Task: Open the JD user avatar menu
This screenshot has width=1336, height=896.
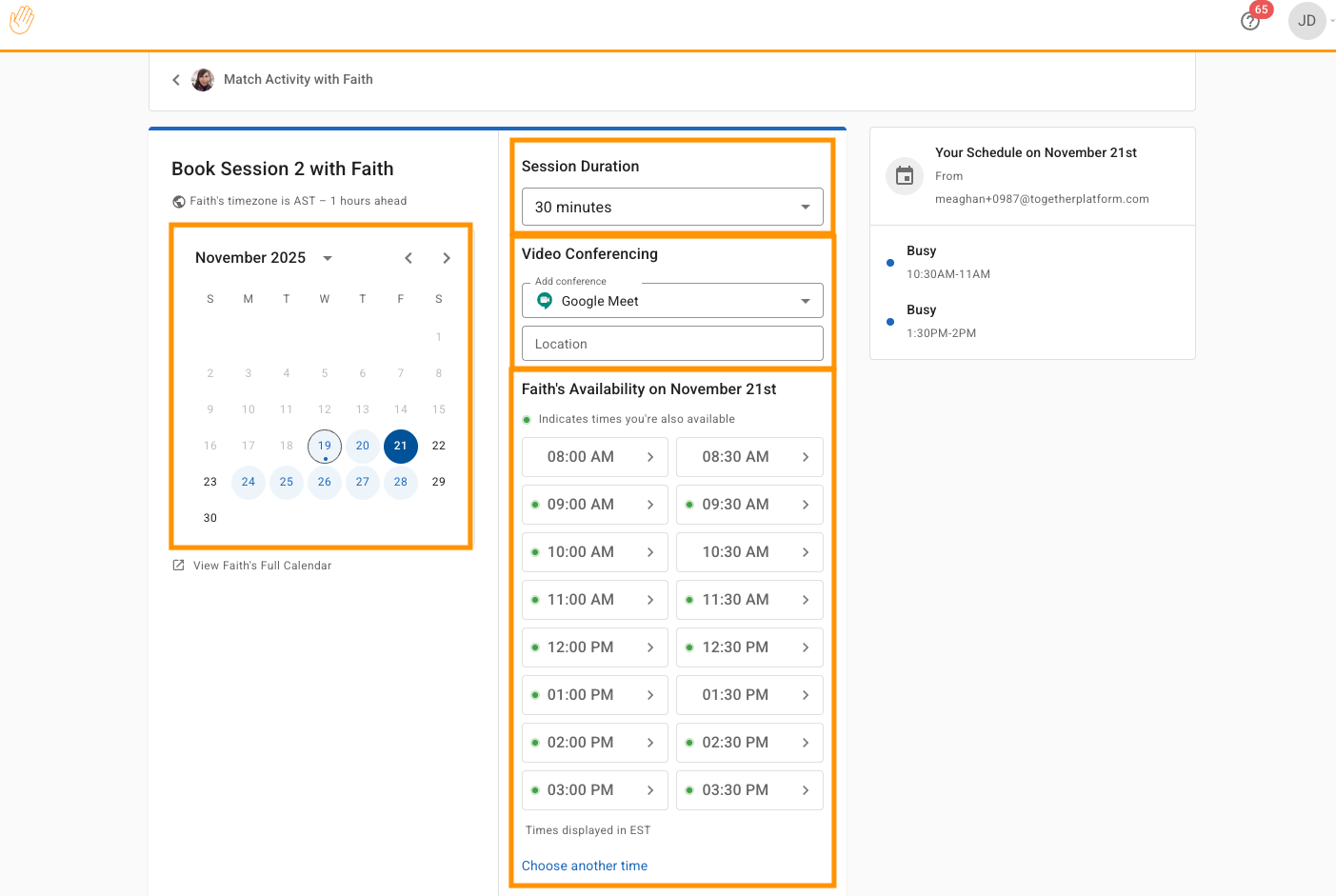Action: coord(1306,21)
